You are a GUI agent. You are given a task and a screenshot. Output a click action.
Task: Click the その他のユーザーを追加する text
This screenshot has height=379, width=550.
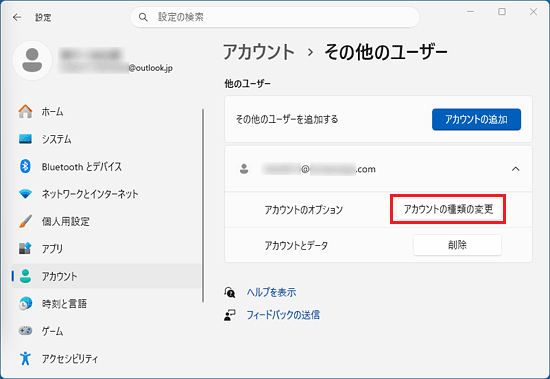[x=287, y=119]
